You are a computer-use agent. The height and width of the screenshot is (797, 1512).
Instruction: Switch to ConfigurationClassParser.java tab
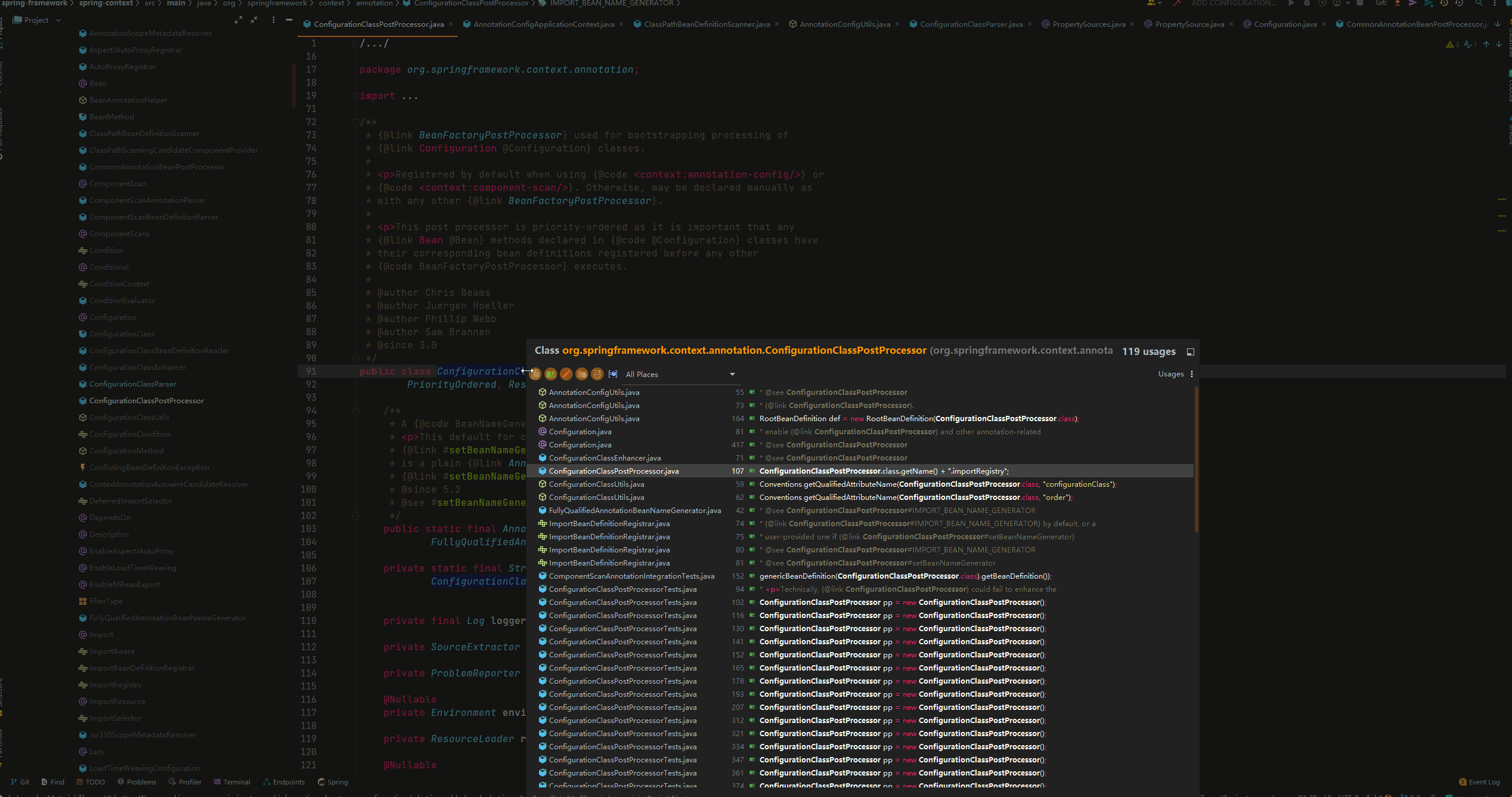[x=971, y=24]
